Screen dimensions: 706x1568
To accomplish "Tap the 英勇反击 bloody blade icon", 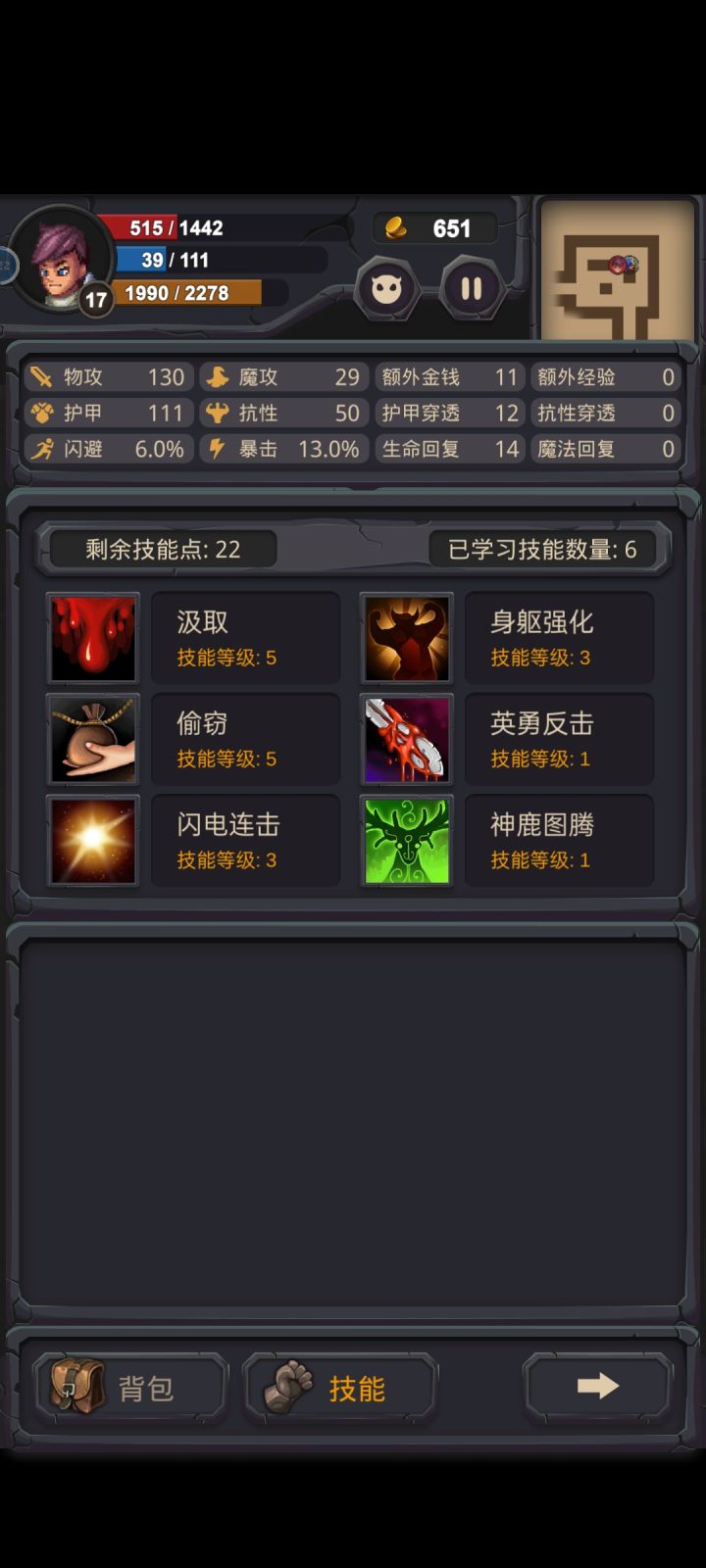I will (x=407, y=739).
